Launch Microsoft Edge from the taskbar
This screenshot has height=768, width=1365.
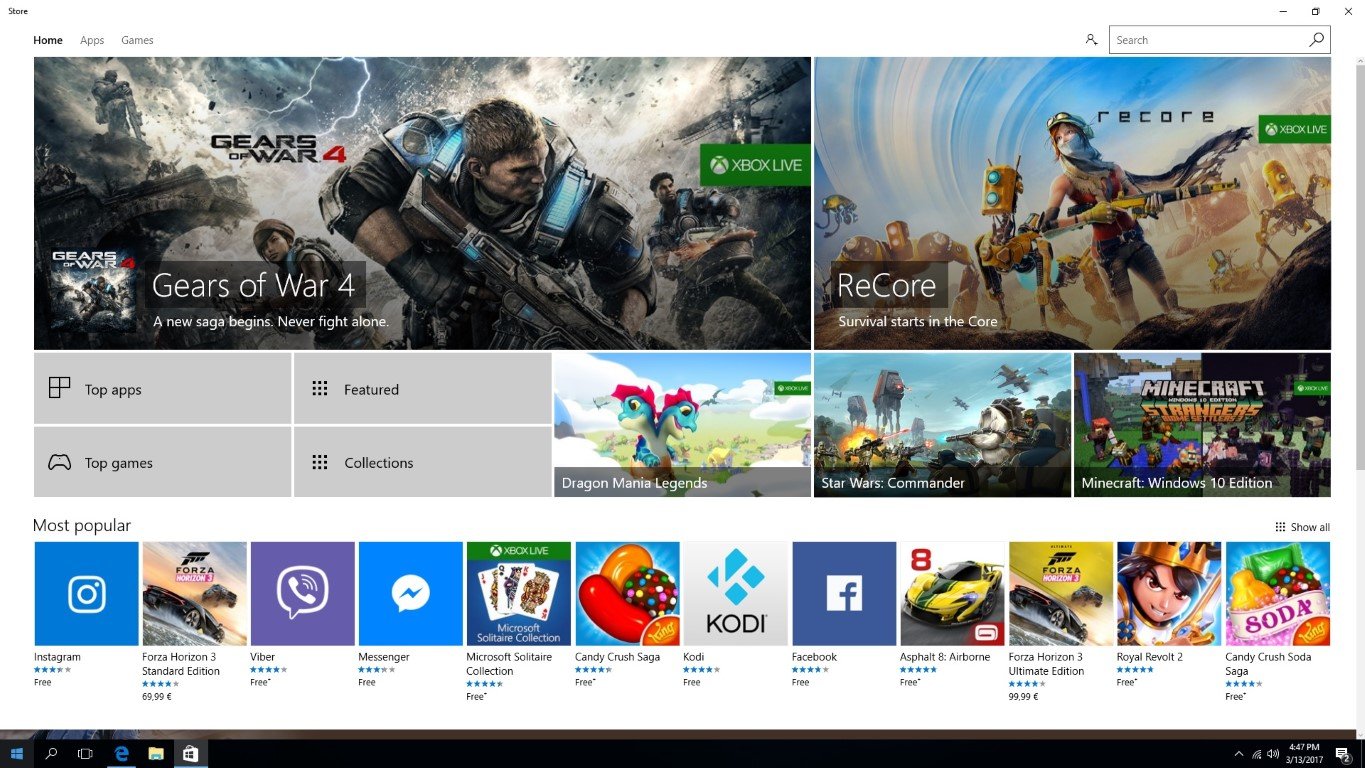(121, 753)
